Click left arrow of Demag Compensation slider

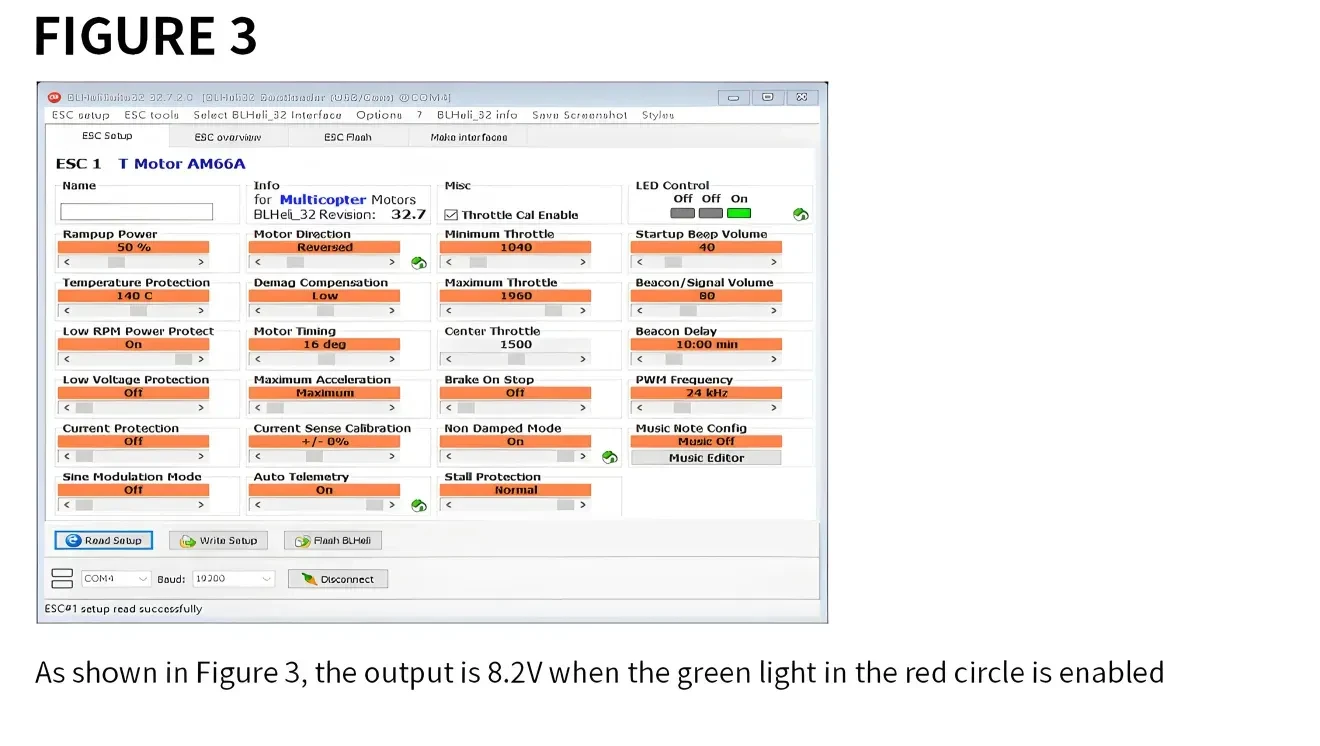(258, 310)
